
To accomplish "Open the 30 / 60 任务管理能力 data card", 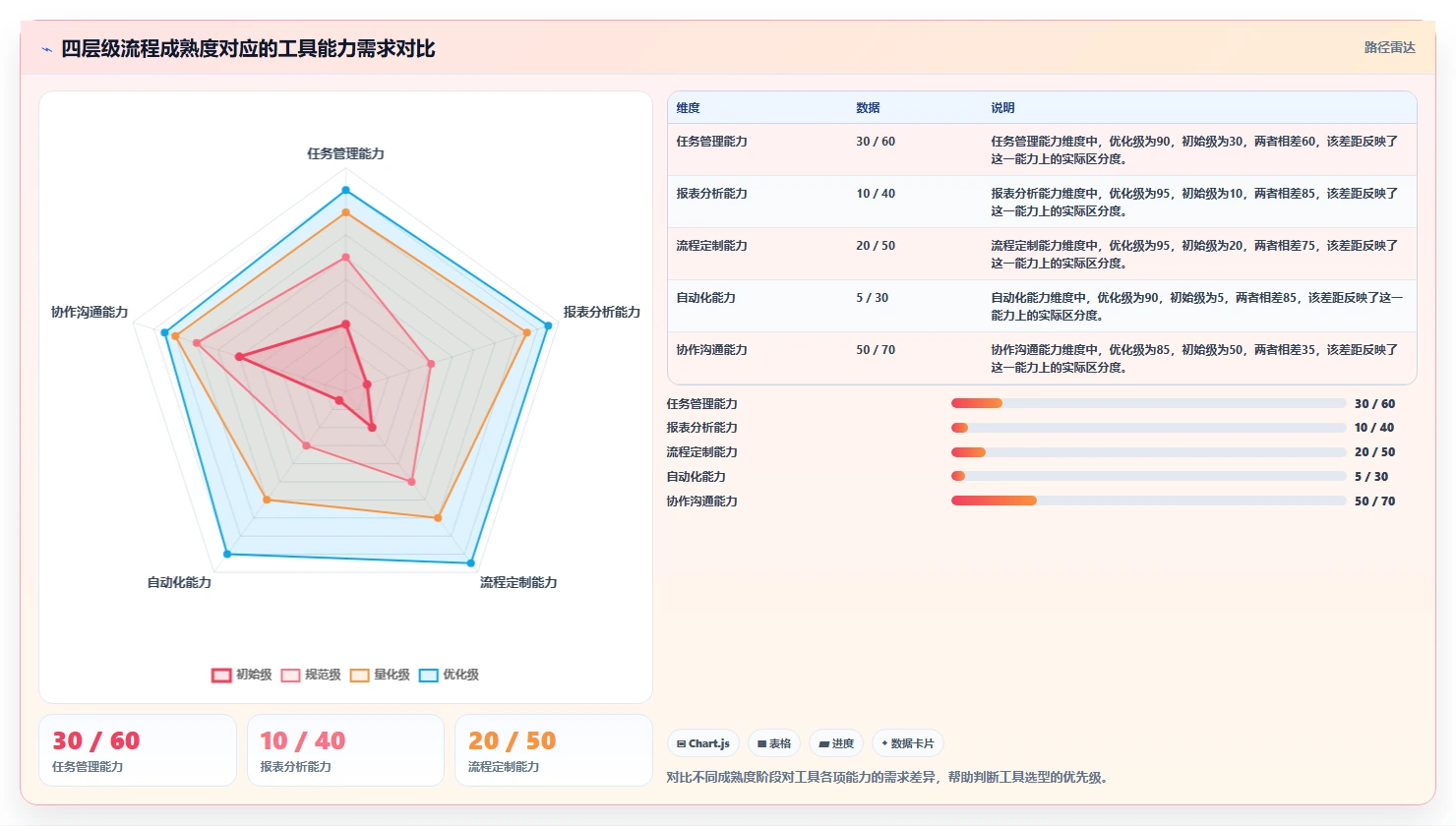I will (138, 750).
